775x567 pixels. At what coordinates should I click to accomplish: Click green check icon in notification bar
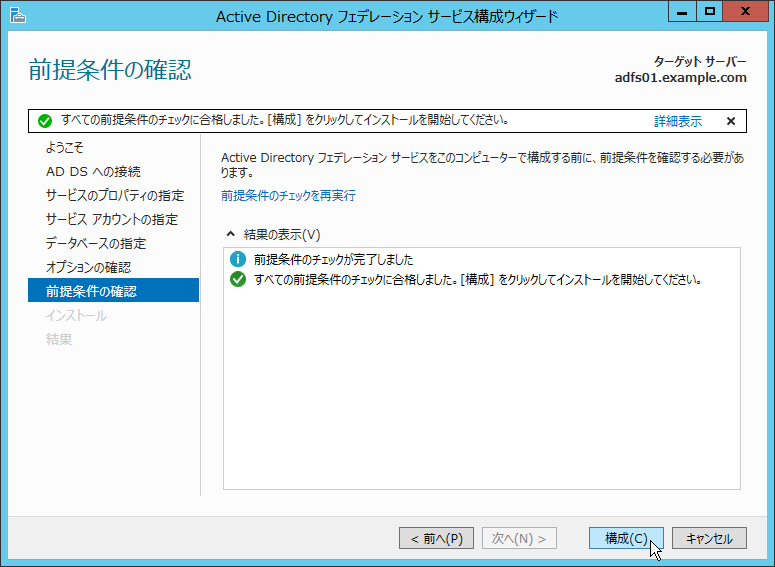tap(45, 121)
